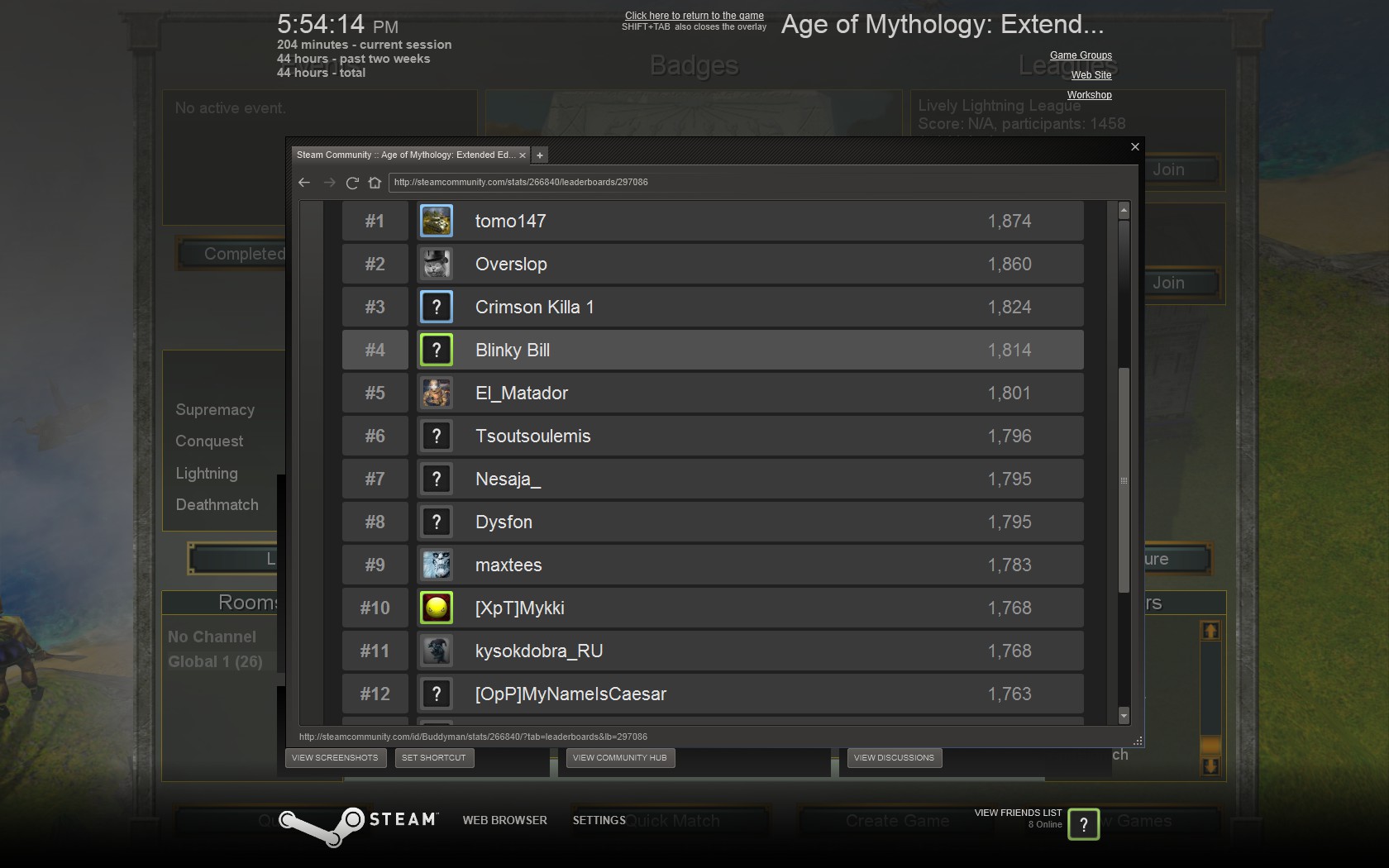Go back in the overlay browser
The image size is (1389, 868).
(304, 183)
